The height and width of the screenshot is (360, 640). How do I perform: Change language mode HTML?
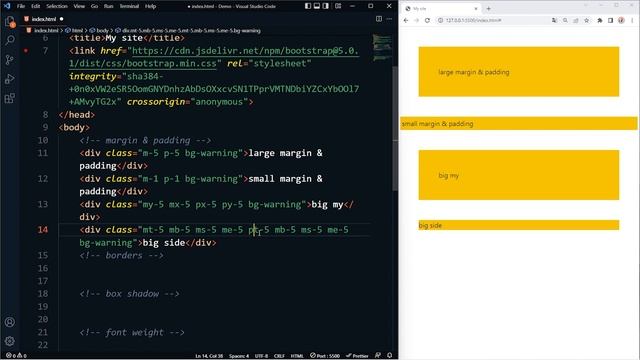[297, 356]
